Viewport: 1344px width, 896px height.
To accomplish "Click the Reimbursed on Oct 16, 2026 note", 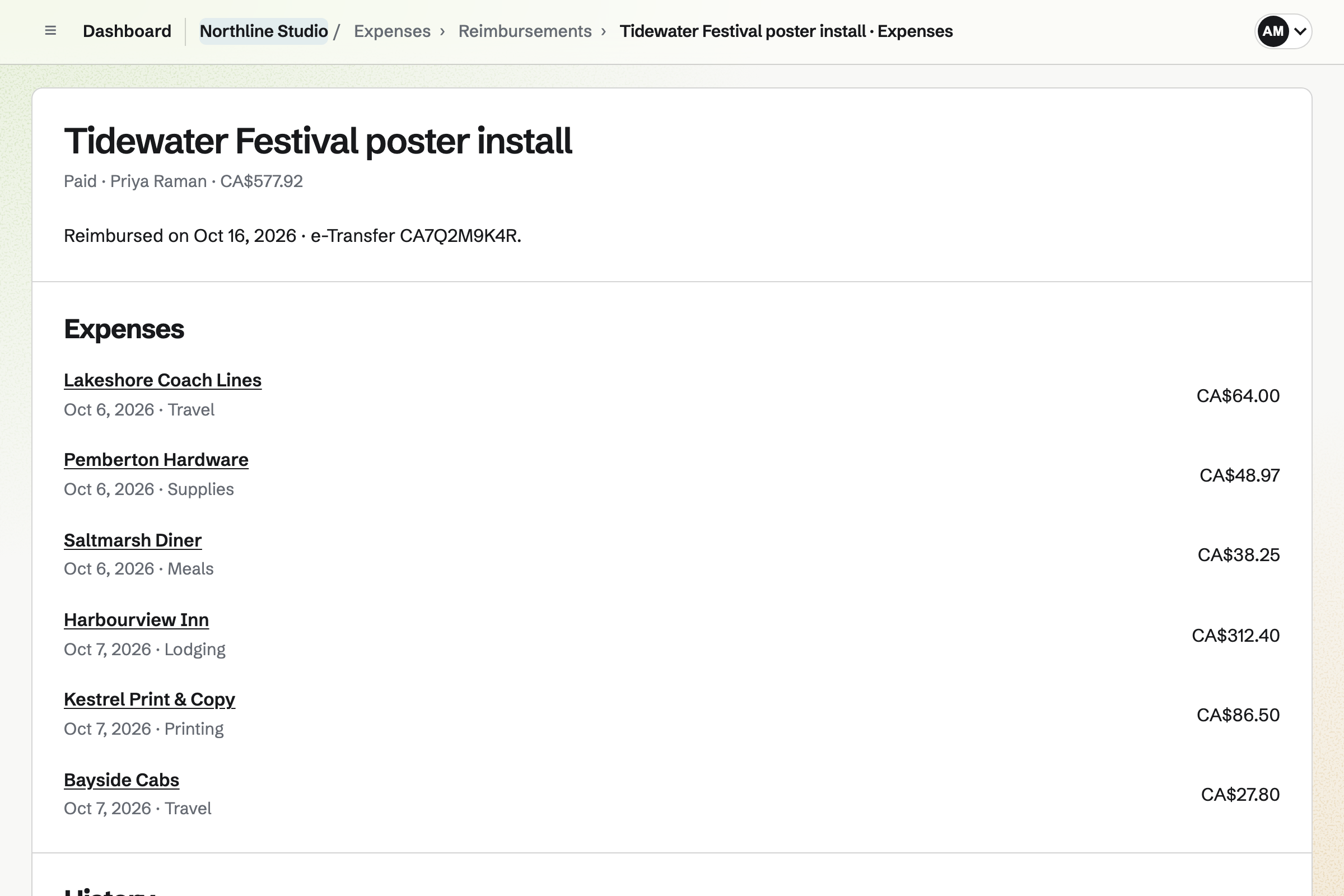I will point(292,235).
